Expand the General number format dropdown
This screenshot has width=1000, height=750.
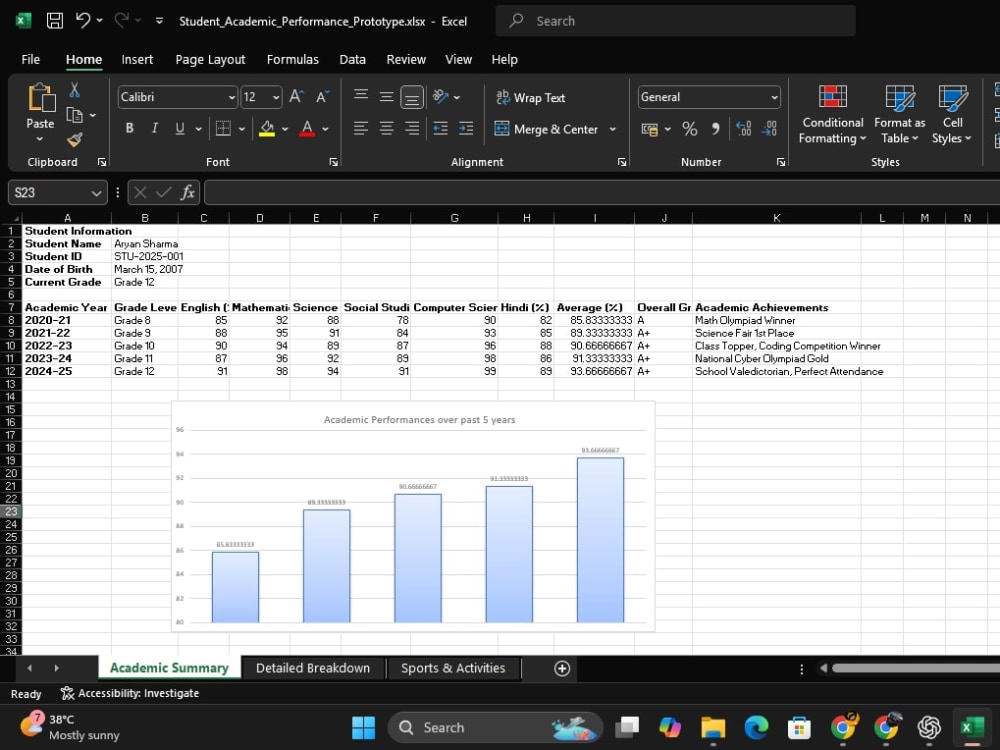774,97
